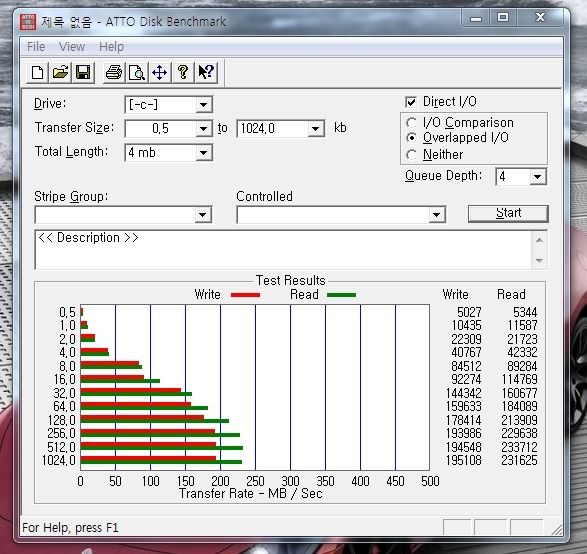Open the View menu
The width and height of the screenshot is (587, 554).
click(x=72, y=47)
